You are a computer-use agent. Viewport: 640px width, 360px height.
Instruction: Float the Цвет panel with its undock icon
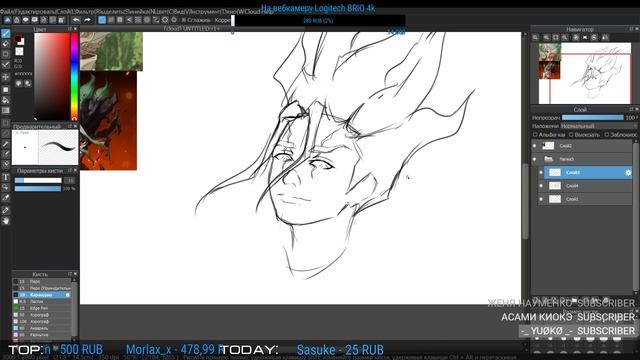coord(70,29)
